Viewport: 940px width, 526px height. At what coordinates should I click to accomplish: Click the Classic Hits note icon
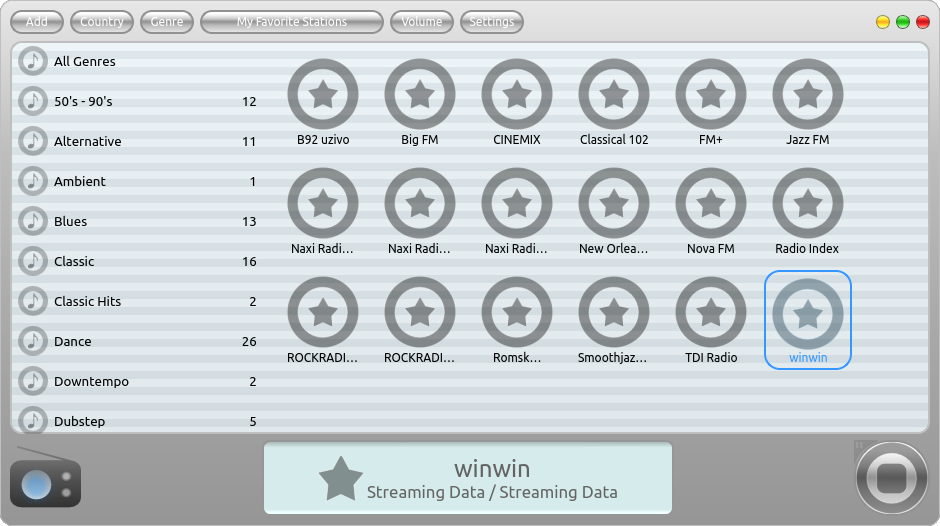pos(32,301)
